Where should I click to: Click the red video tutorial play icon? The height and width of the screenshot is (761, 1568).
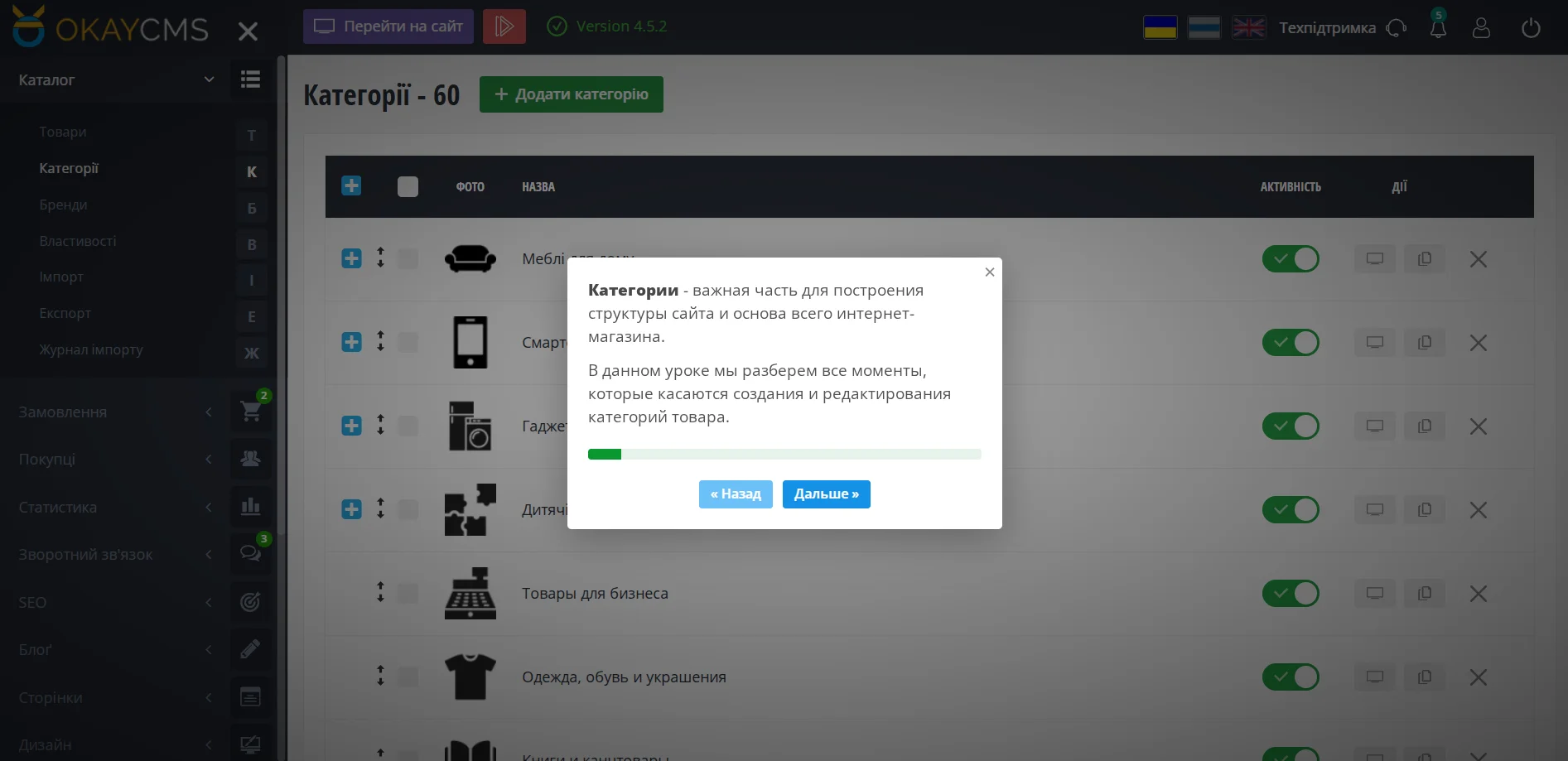(x=504, y=26)
